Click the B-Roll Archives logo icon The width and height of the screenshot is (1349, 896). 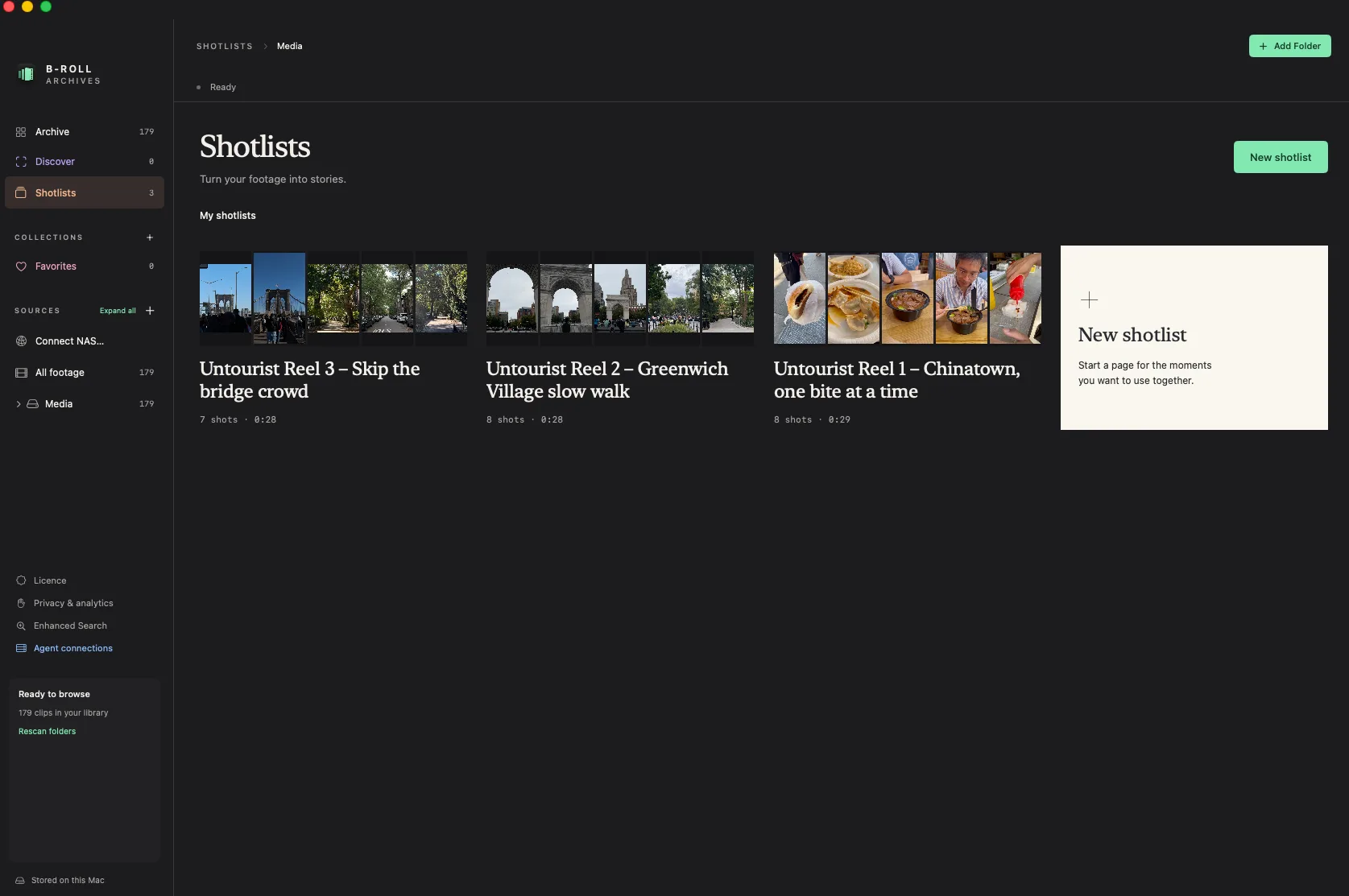tap(26, 74)
